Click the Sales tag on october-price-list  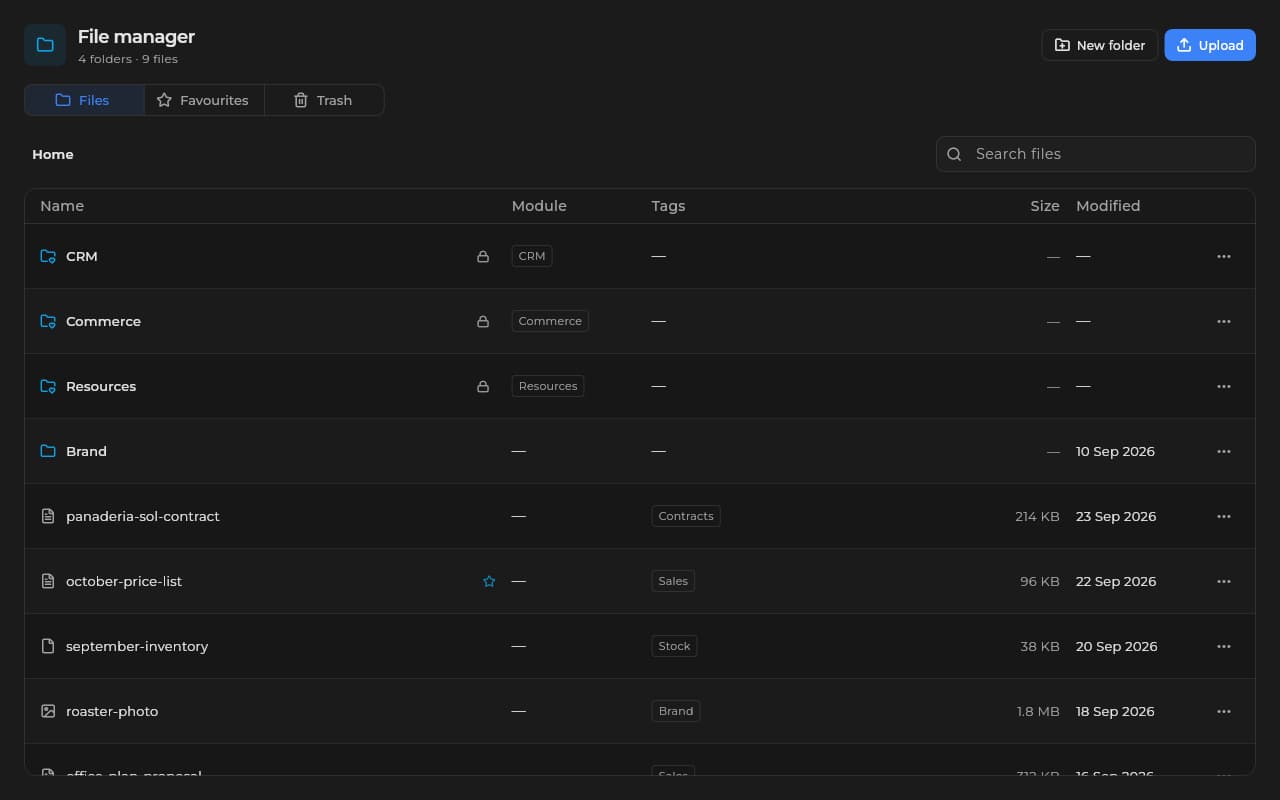click(673, 581)
